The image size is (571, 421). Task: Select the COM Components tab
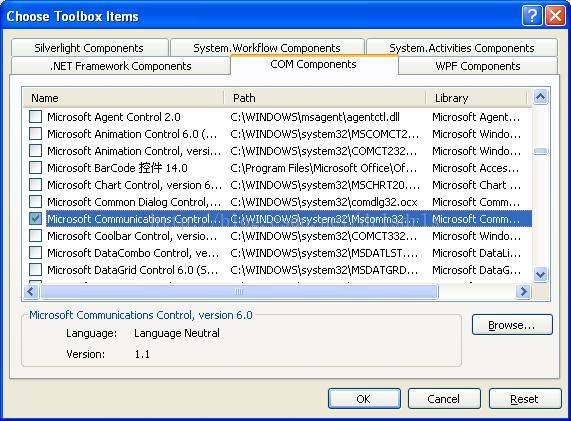tap(314, 64)
